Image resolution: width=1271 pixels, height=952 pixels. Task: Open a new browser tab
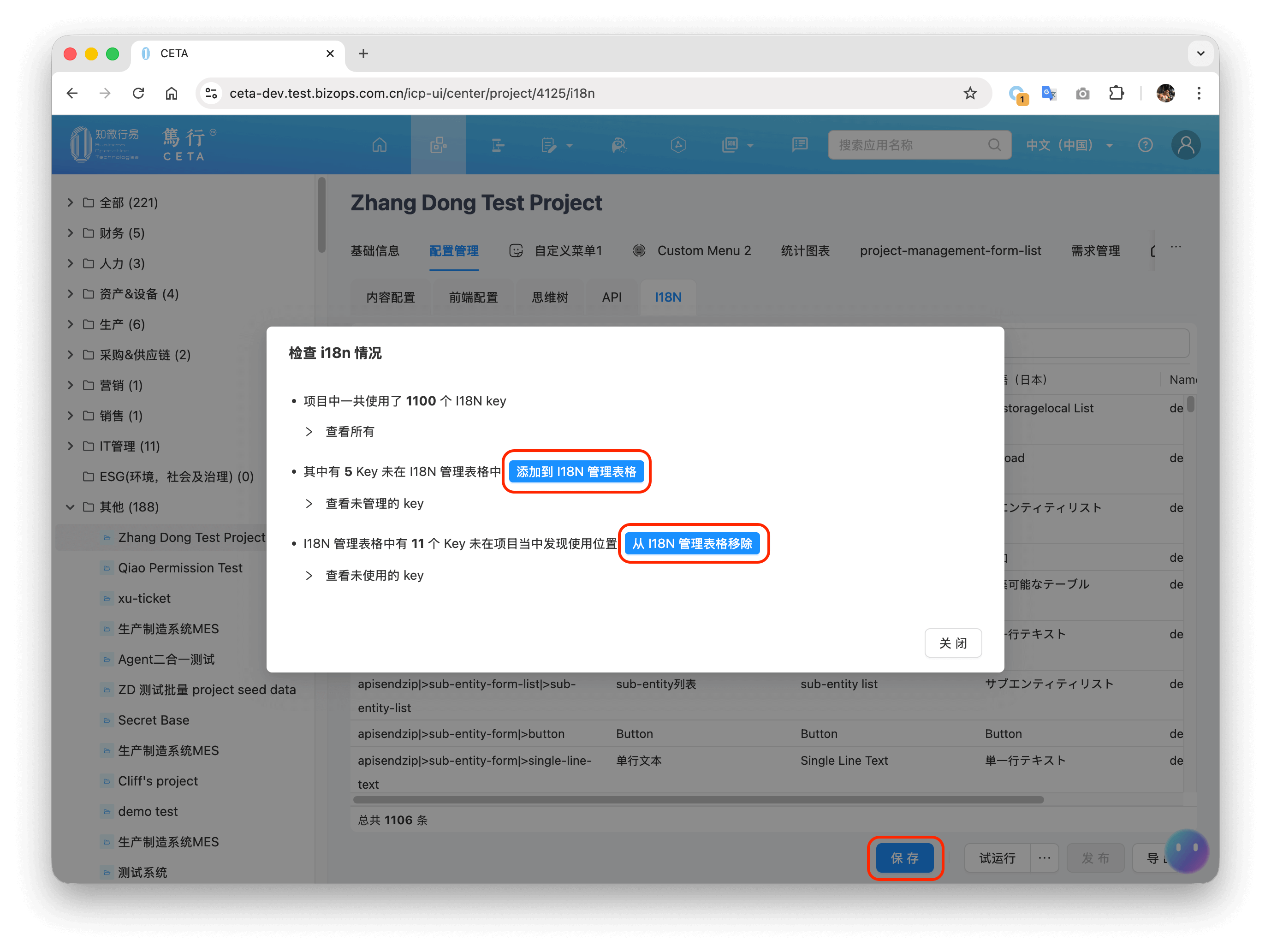(x=363, y=54)
